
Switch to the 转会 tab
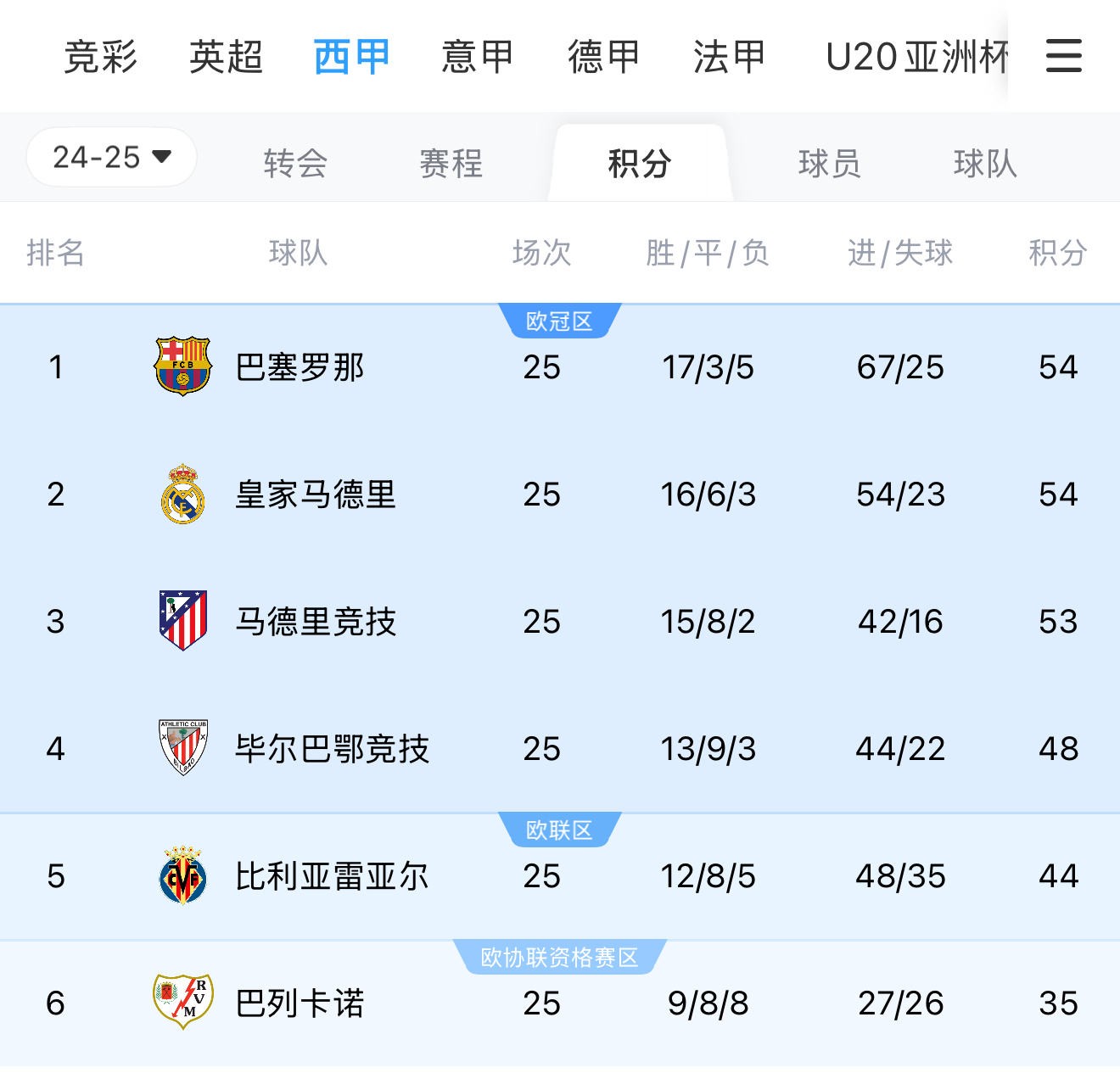pos(294,164)
